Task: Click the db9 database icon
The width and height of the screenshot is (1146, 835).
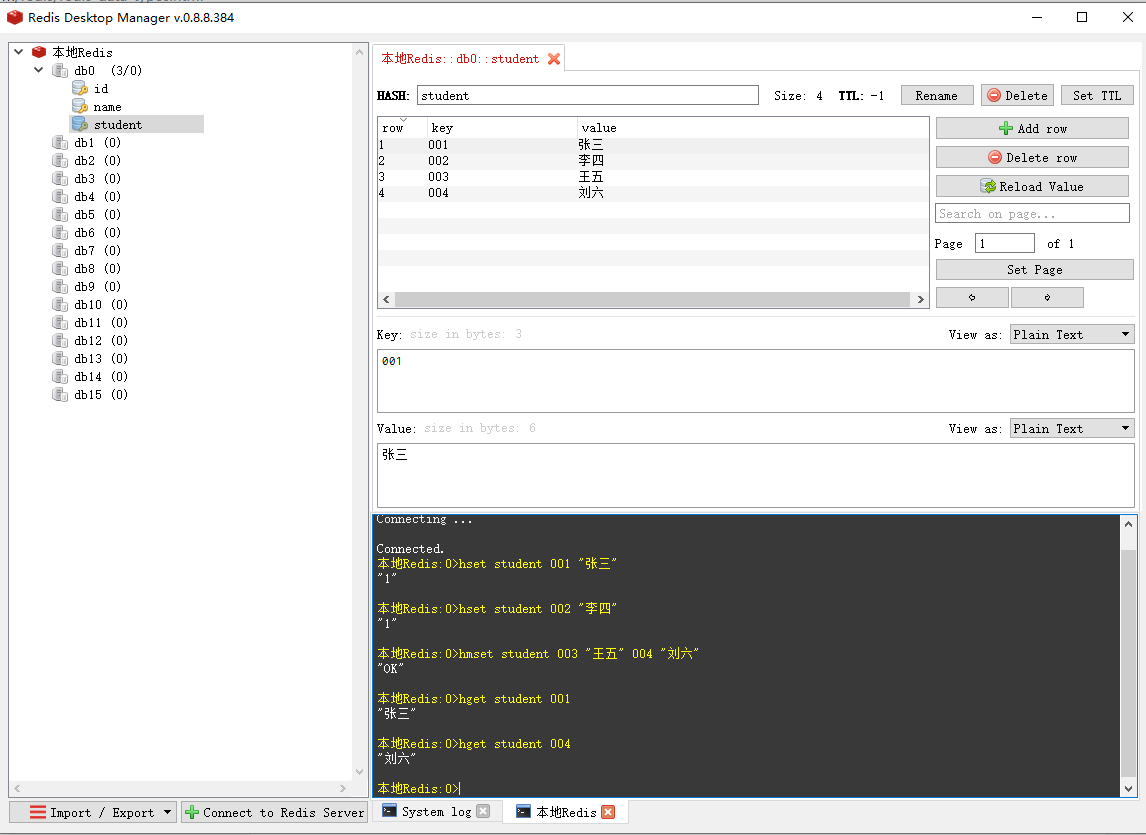Action: (x=60, y=287)
